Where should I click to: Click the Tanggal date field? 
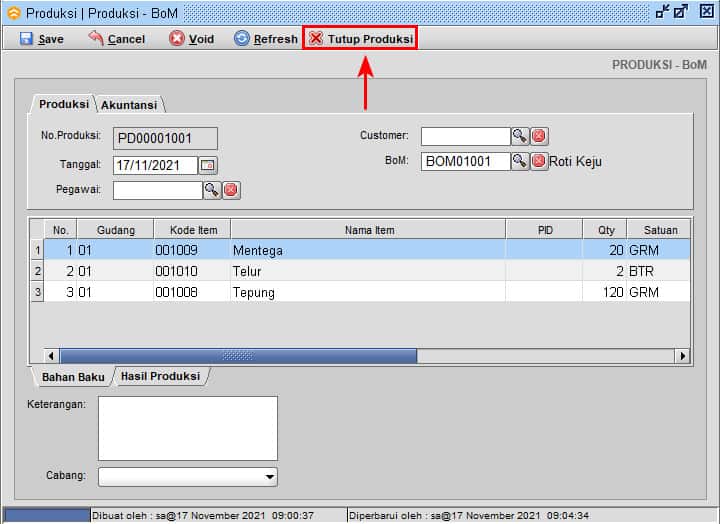pos(155,165)
